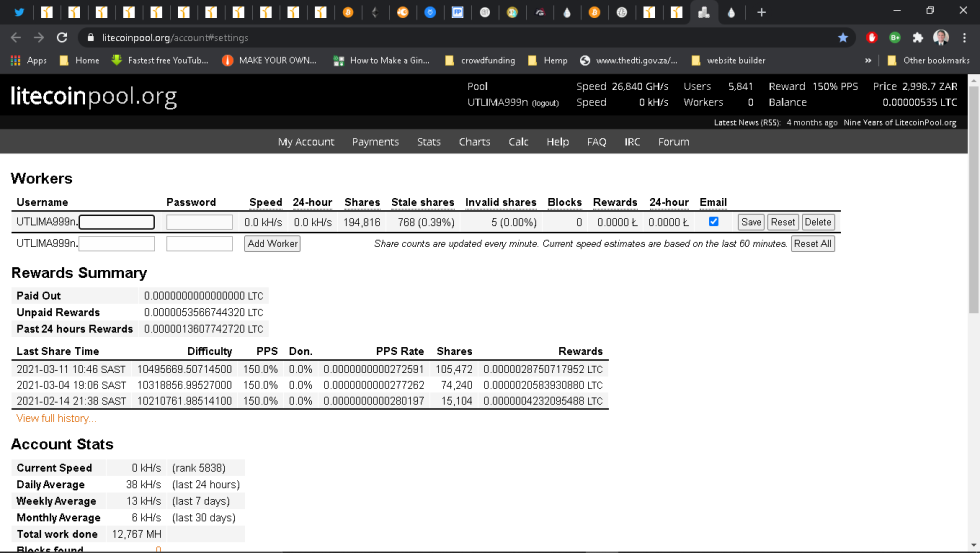This screenshot has width=980, height=553.
Task: Reload the litecoinpool page
Action: [x=62, y=37]
